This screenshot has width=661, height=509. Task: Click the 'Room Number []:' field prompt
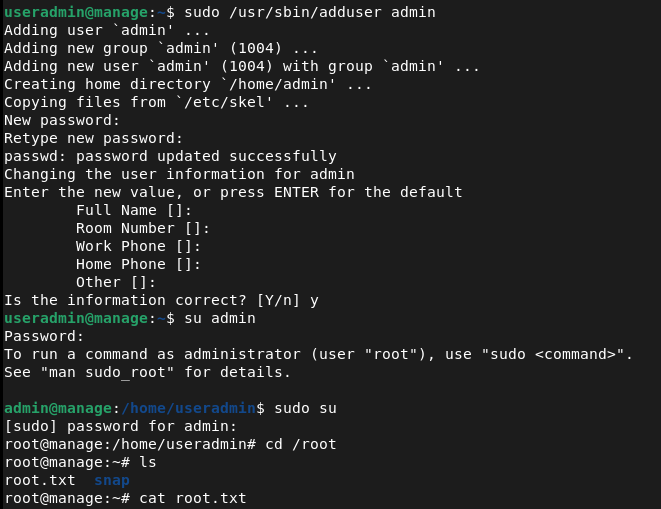pyautogui.click(x=143, y=228)
